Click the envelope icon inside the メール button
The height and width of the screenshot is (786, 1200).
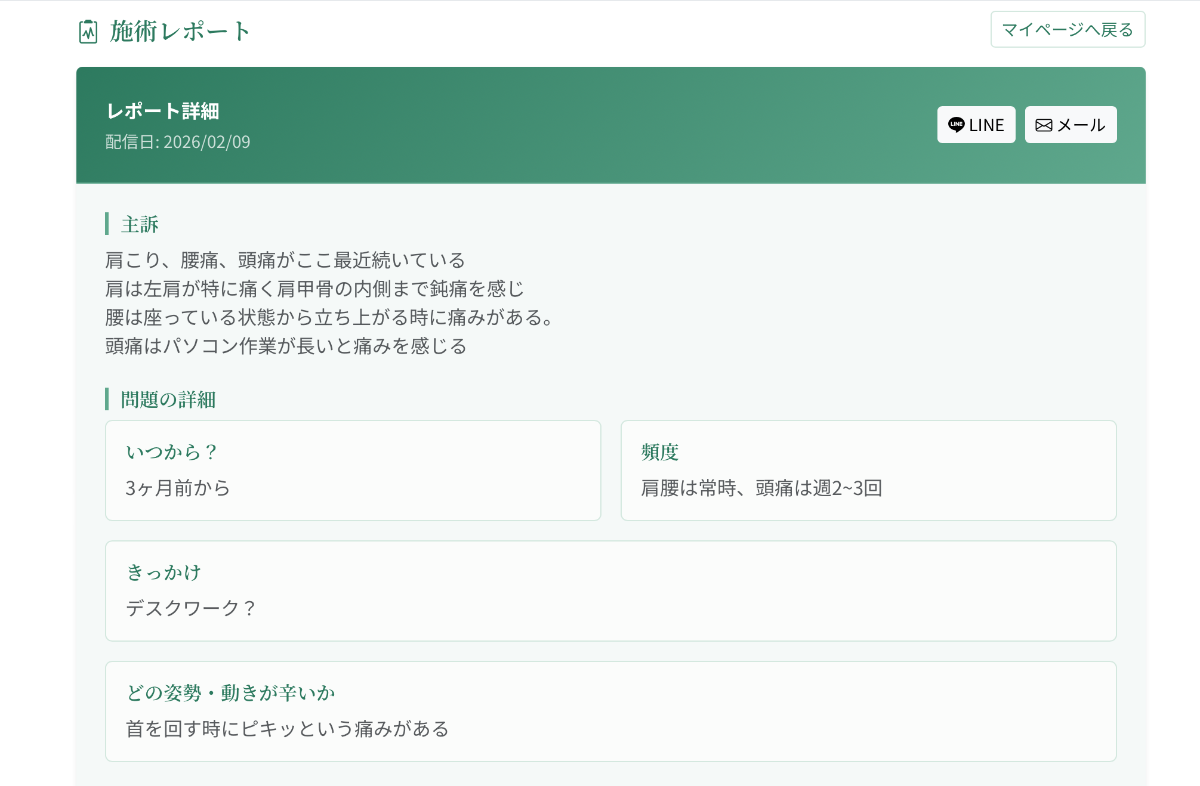1043,124
